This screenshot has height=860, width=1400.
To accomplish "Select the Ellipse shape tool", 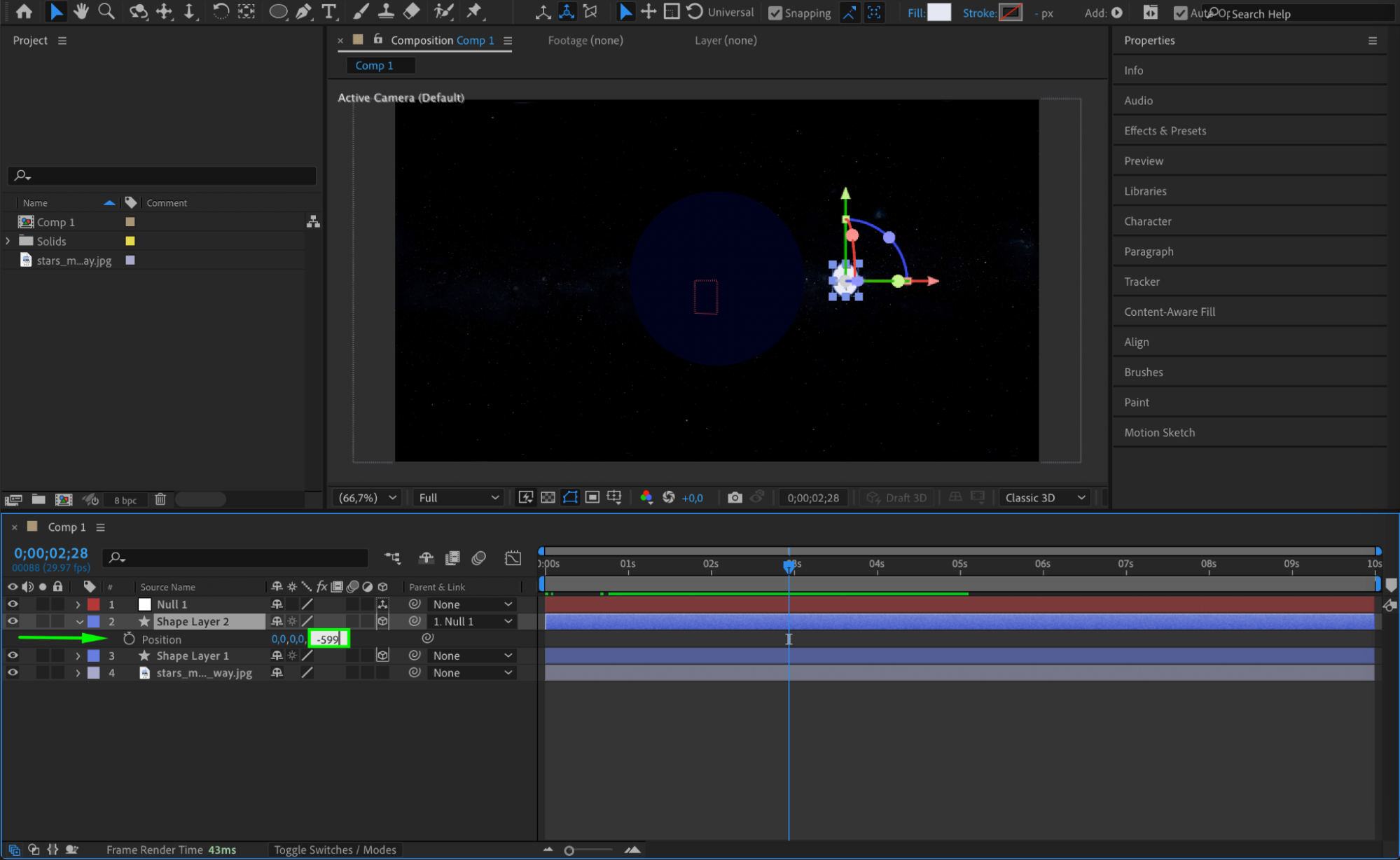I will click(278, 11).
